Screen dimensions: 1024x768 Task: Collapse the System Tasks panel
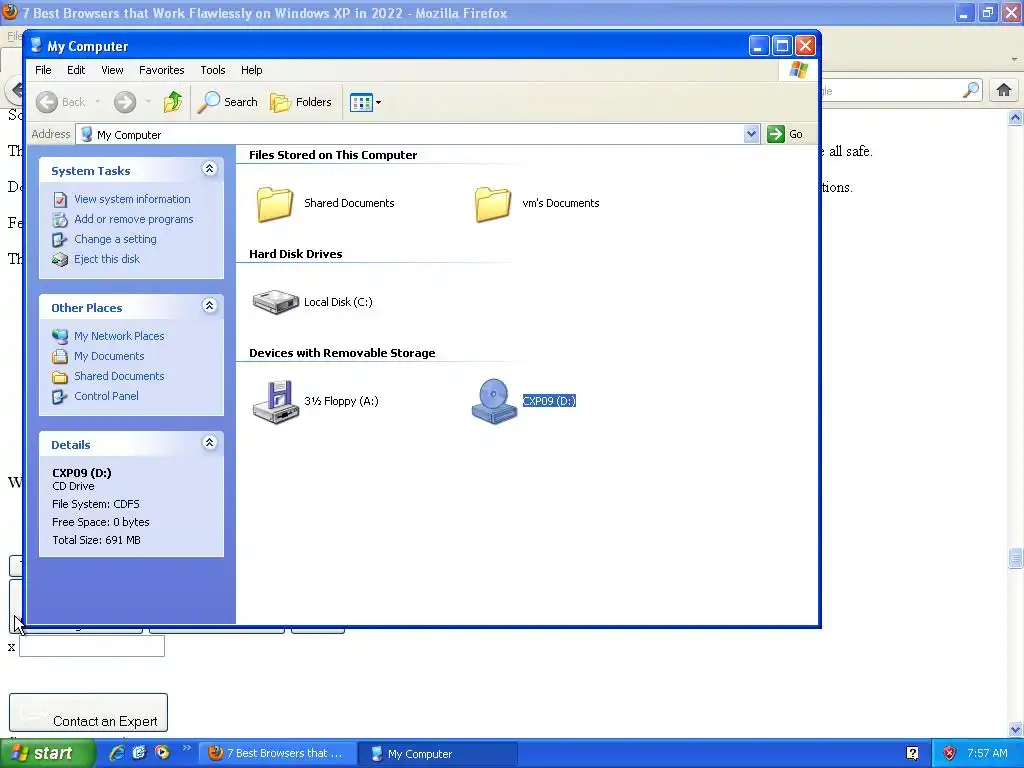[x=210, y=169]
